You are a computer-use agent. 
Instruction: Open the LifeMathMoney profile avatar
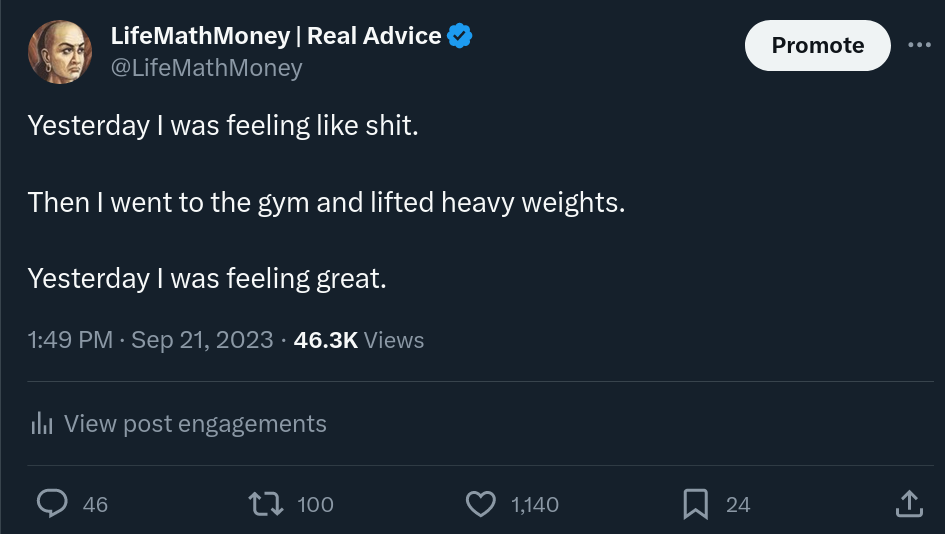coord(60,52)
